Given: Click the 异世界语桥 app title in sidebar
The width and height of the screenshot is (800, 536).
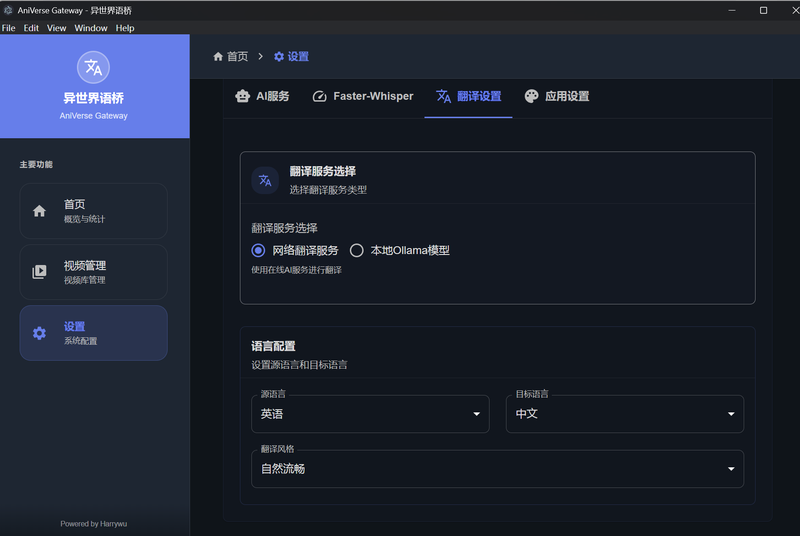Looking at the screenshot, I should pyautogui.click(x=93, y=98).
